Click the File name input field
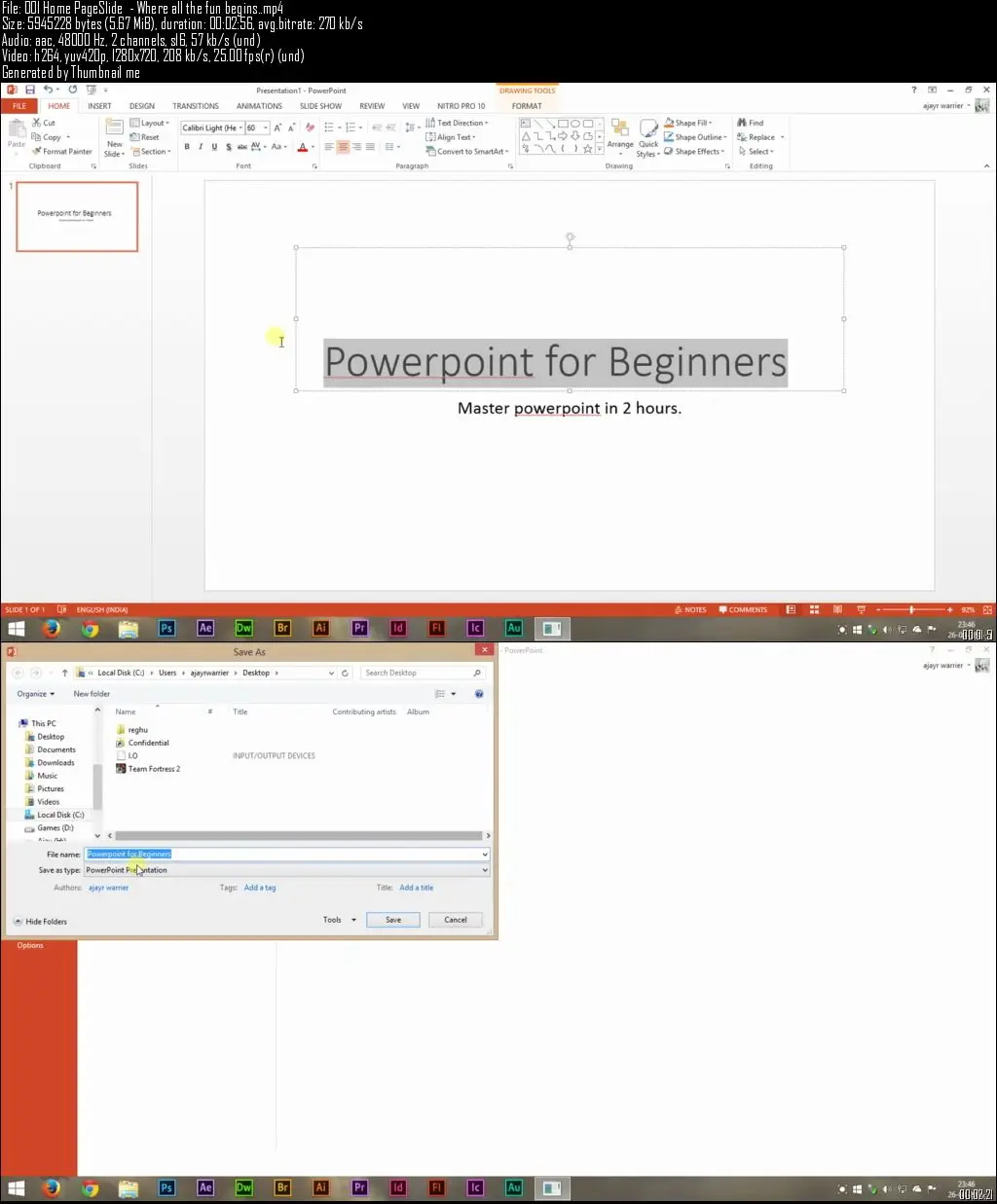Viewport: 997px width, 1204px height. coord(286,854)
